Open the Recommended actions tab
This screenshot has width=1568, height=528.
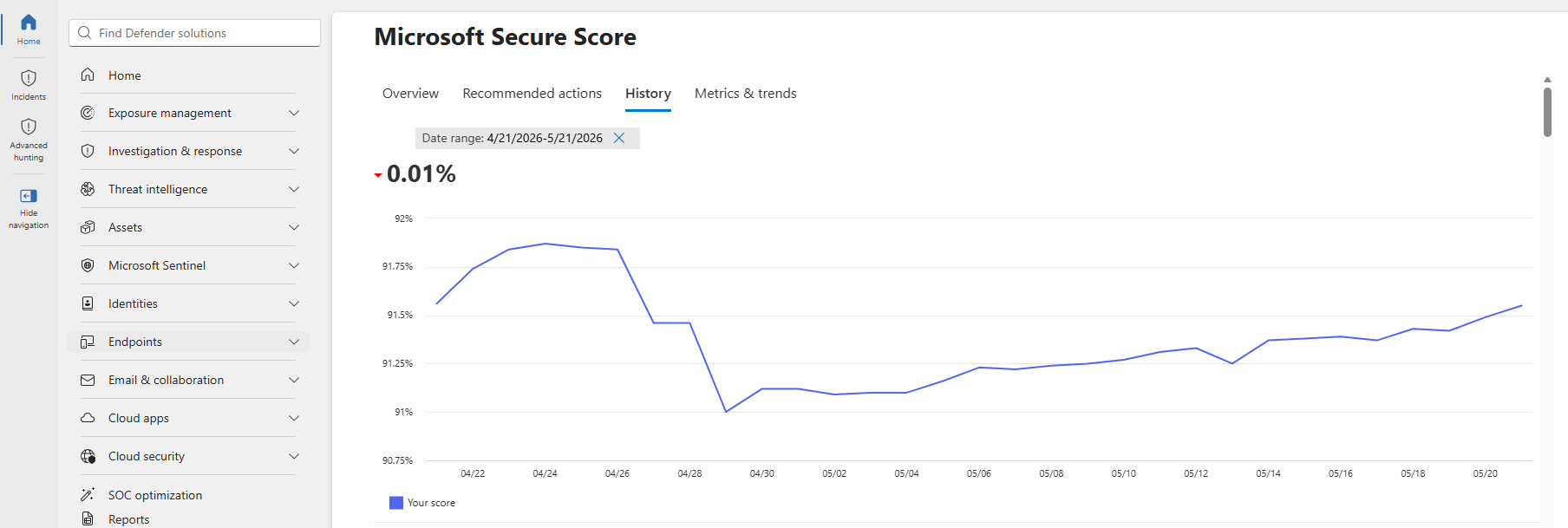pyautogui.click(x=532, y=94)
